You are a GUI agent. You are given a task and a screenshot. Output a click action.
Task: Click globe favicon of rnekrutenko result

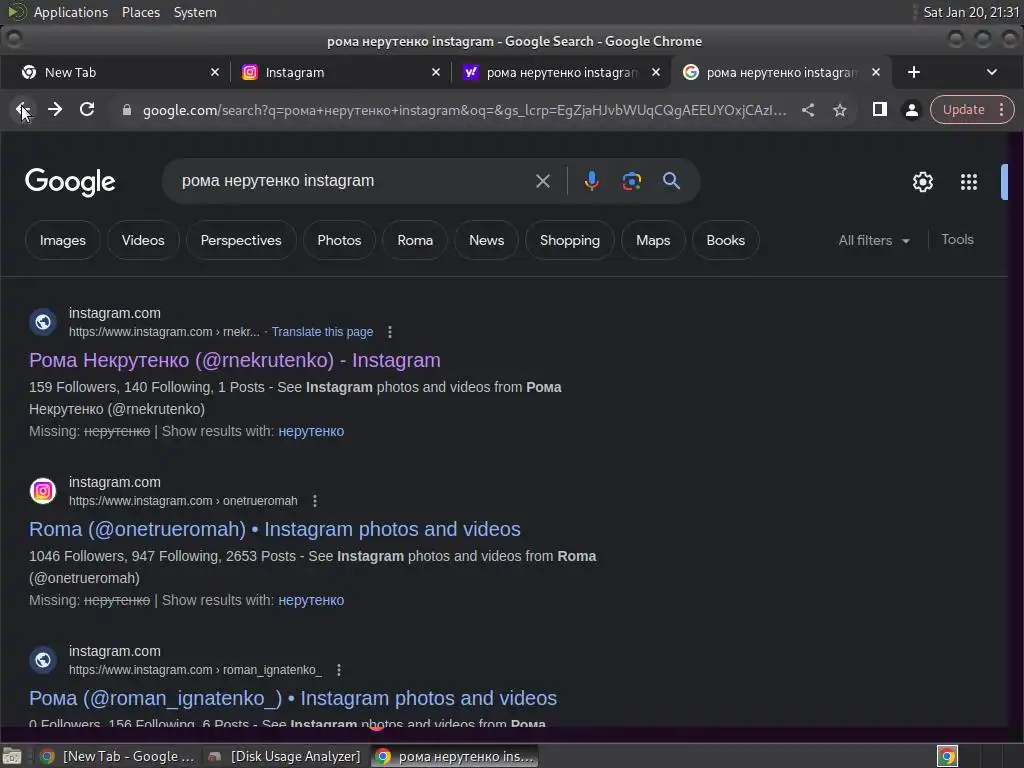click(x=43, y=322)
